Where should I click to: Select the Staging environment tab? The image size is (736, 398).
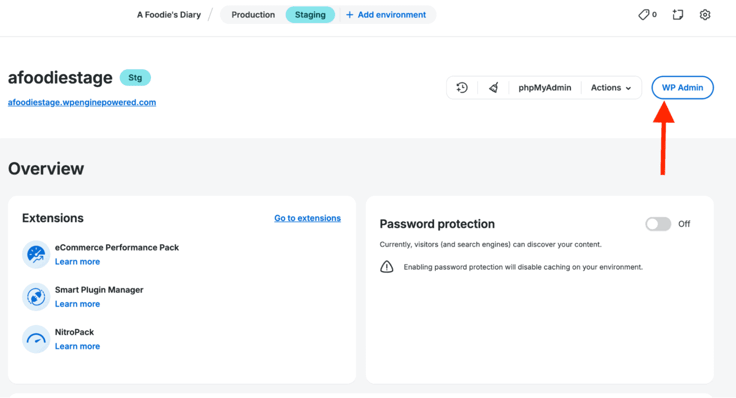tap(310, 15)
